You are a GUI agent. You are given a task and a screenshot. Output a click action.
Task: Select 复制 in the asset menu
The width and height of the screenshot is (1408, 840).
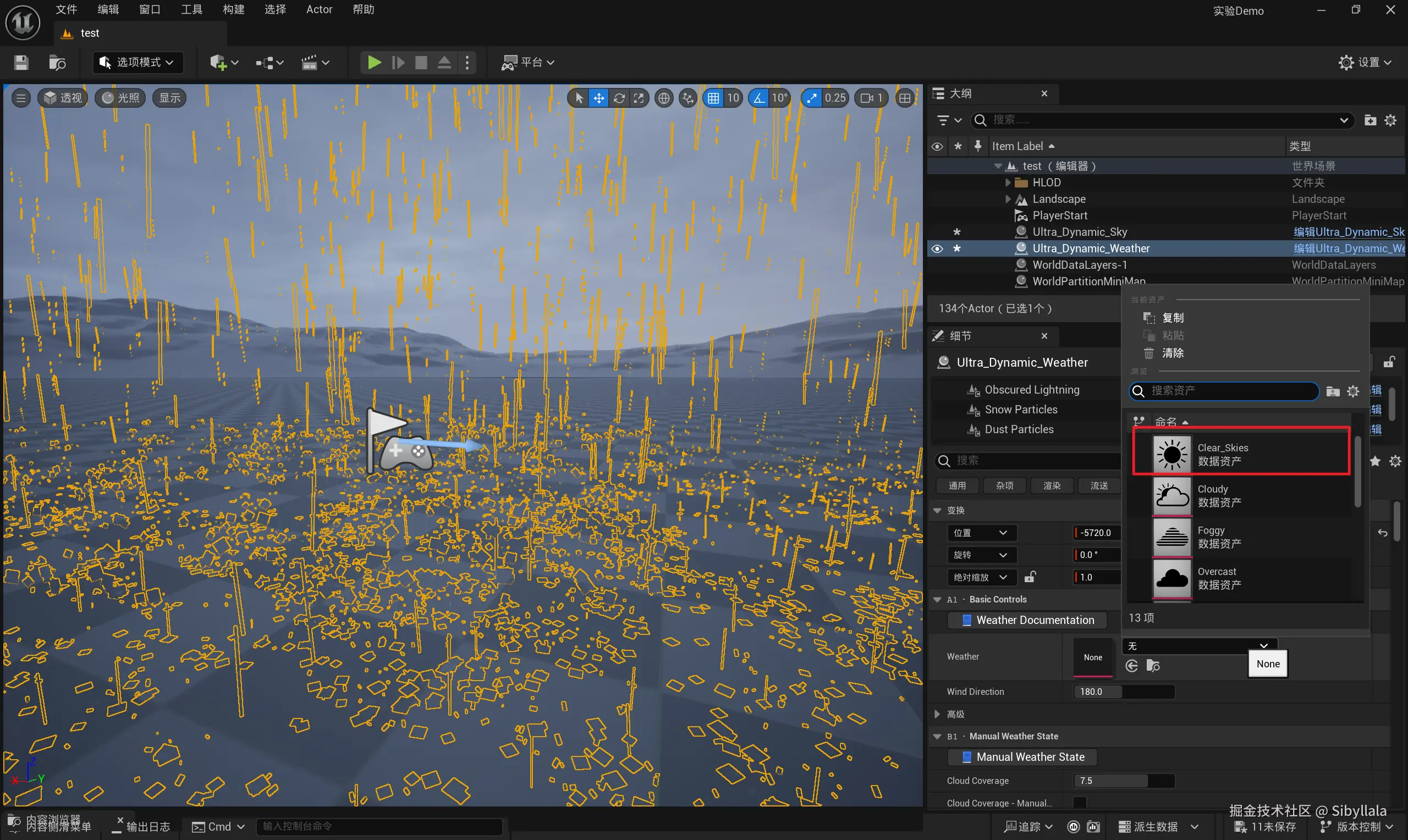pyautogui.click(x=1172, y=318)
